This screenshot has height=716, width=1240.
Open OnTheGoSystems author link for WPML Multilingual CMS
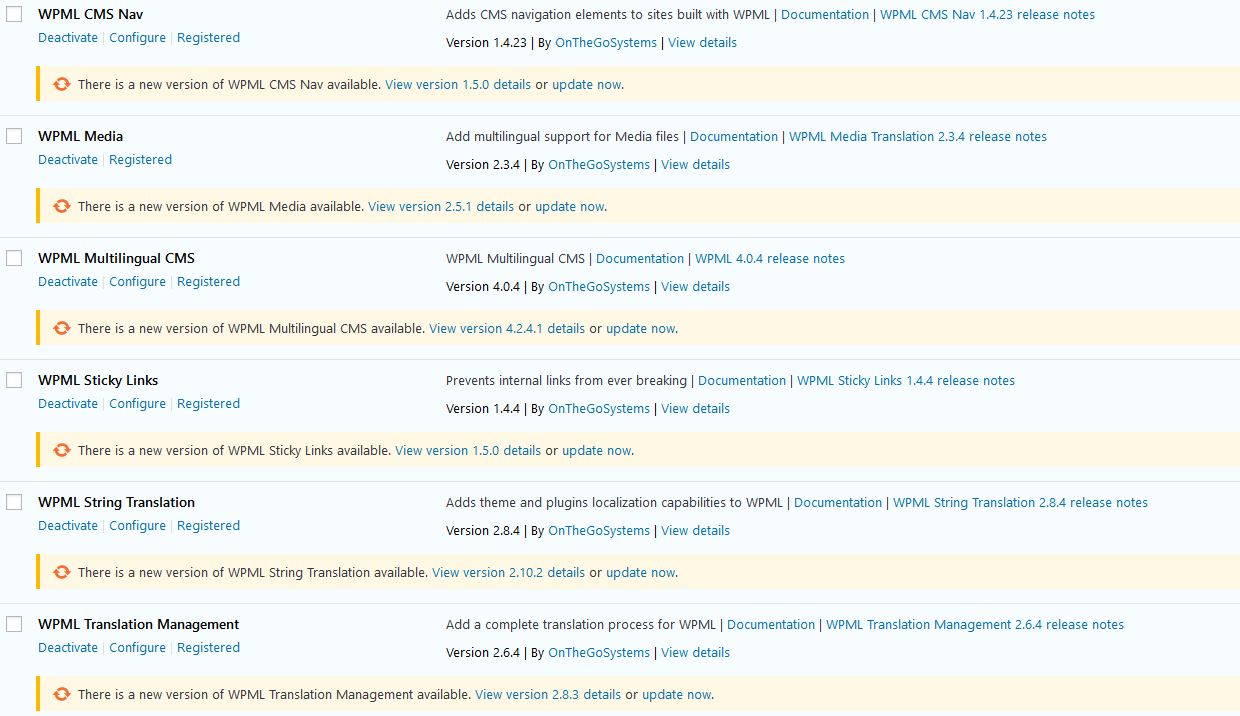[599, 287]
